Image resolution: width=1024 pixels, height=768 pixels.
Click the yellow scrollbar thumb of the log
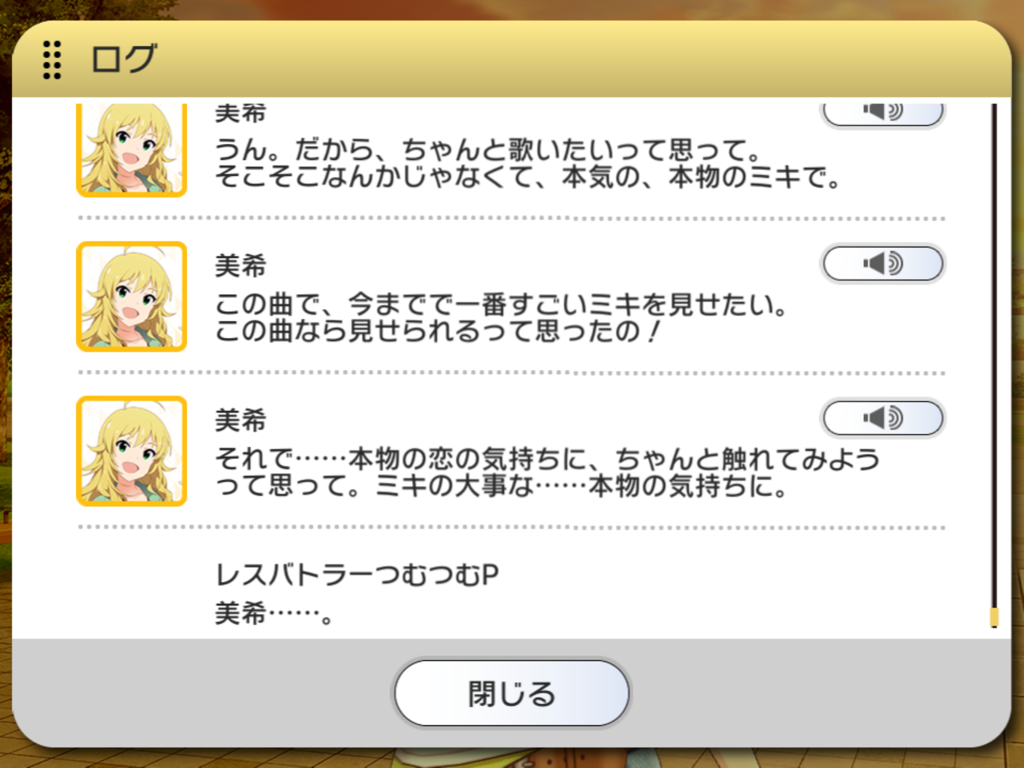pyautogui.click(x=994, y=617)
